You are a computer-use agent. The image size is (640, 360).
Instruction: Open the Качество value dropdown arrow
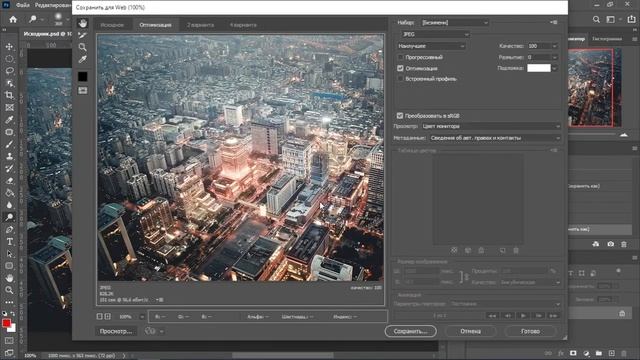(x=554, y=46)
